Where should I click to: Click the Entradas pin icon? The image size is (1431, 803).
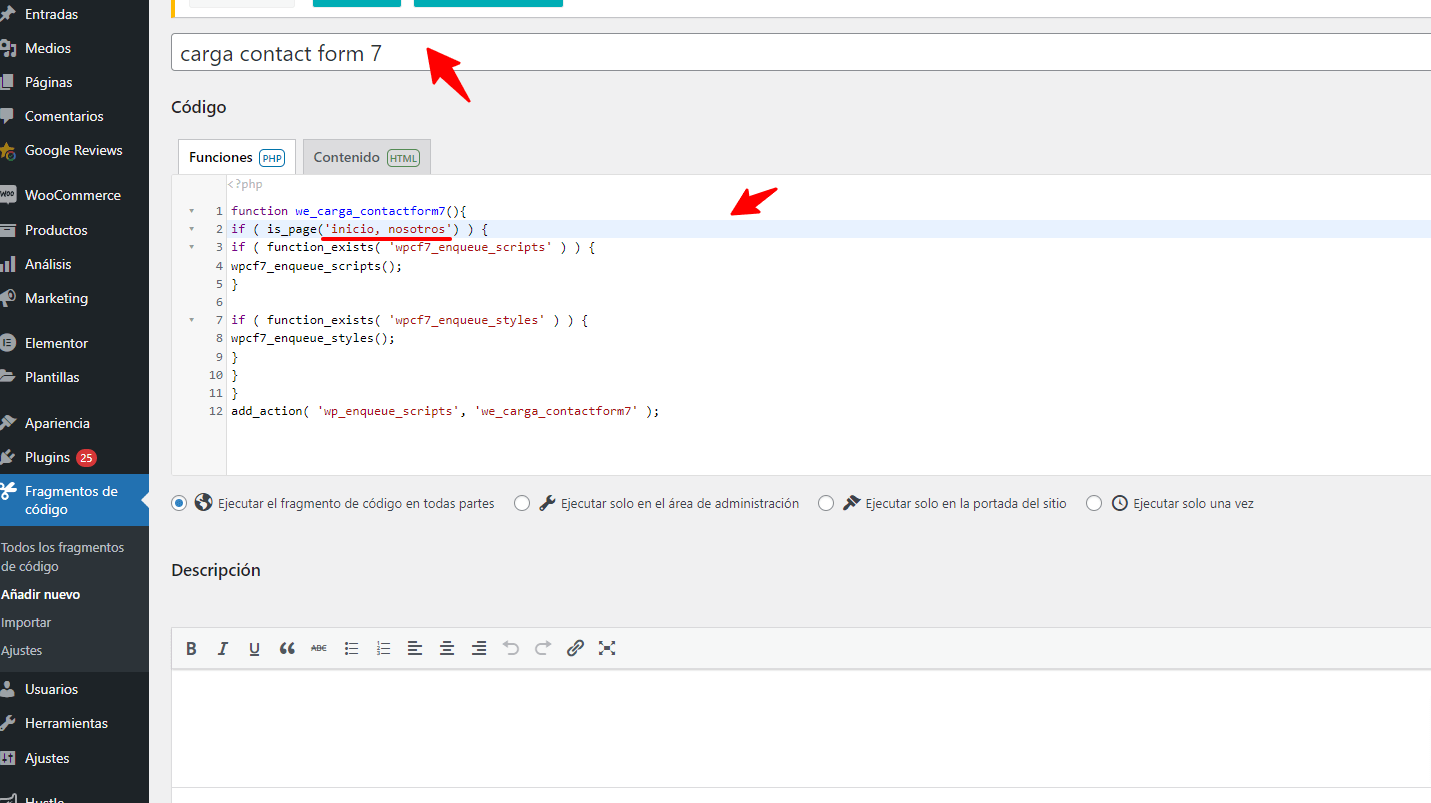[8, 15]
